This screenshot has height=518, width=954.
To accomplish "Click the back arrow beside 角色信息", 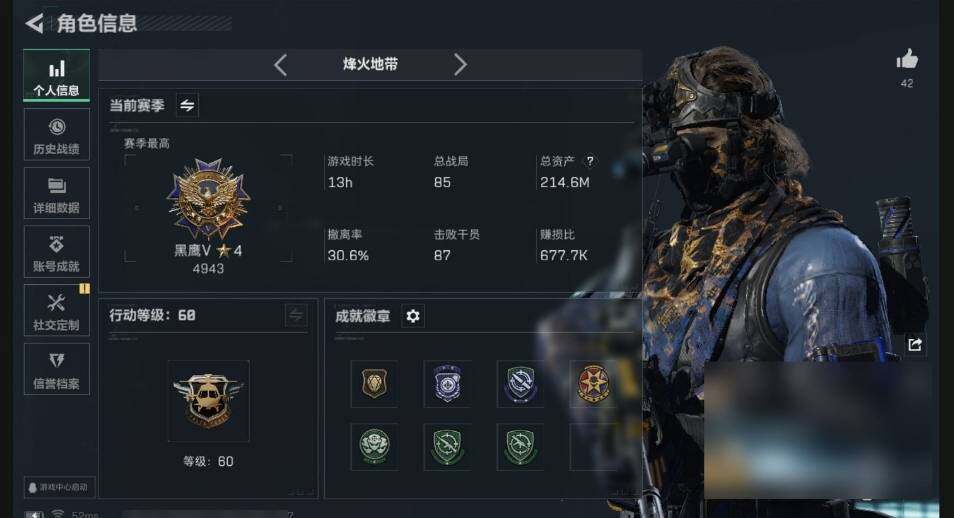I will tap(35, 24).
